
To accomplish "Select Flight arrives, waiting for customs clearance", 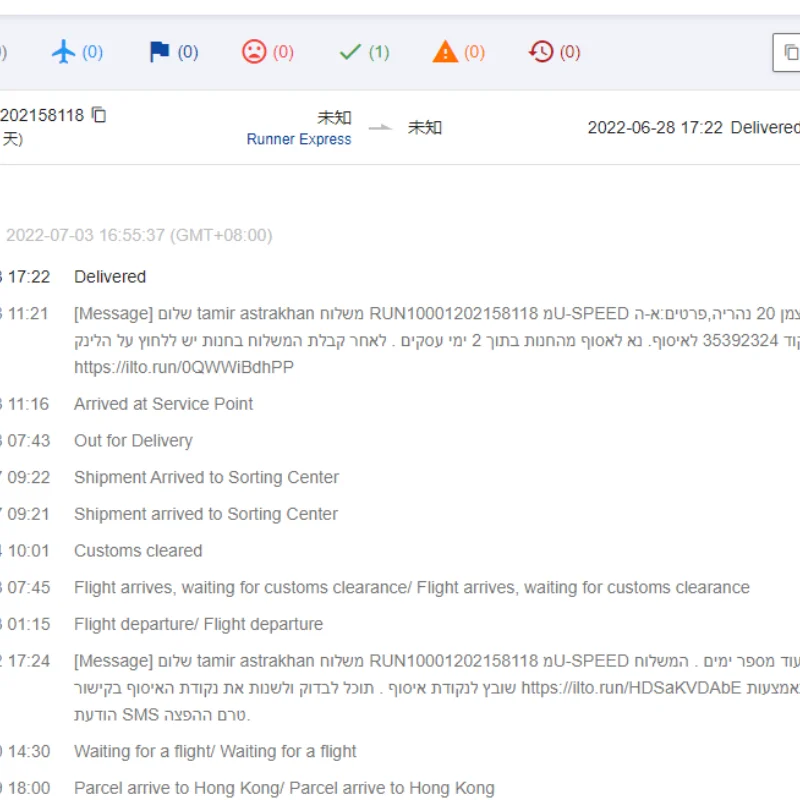I will (412, 587).
